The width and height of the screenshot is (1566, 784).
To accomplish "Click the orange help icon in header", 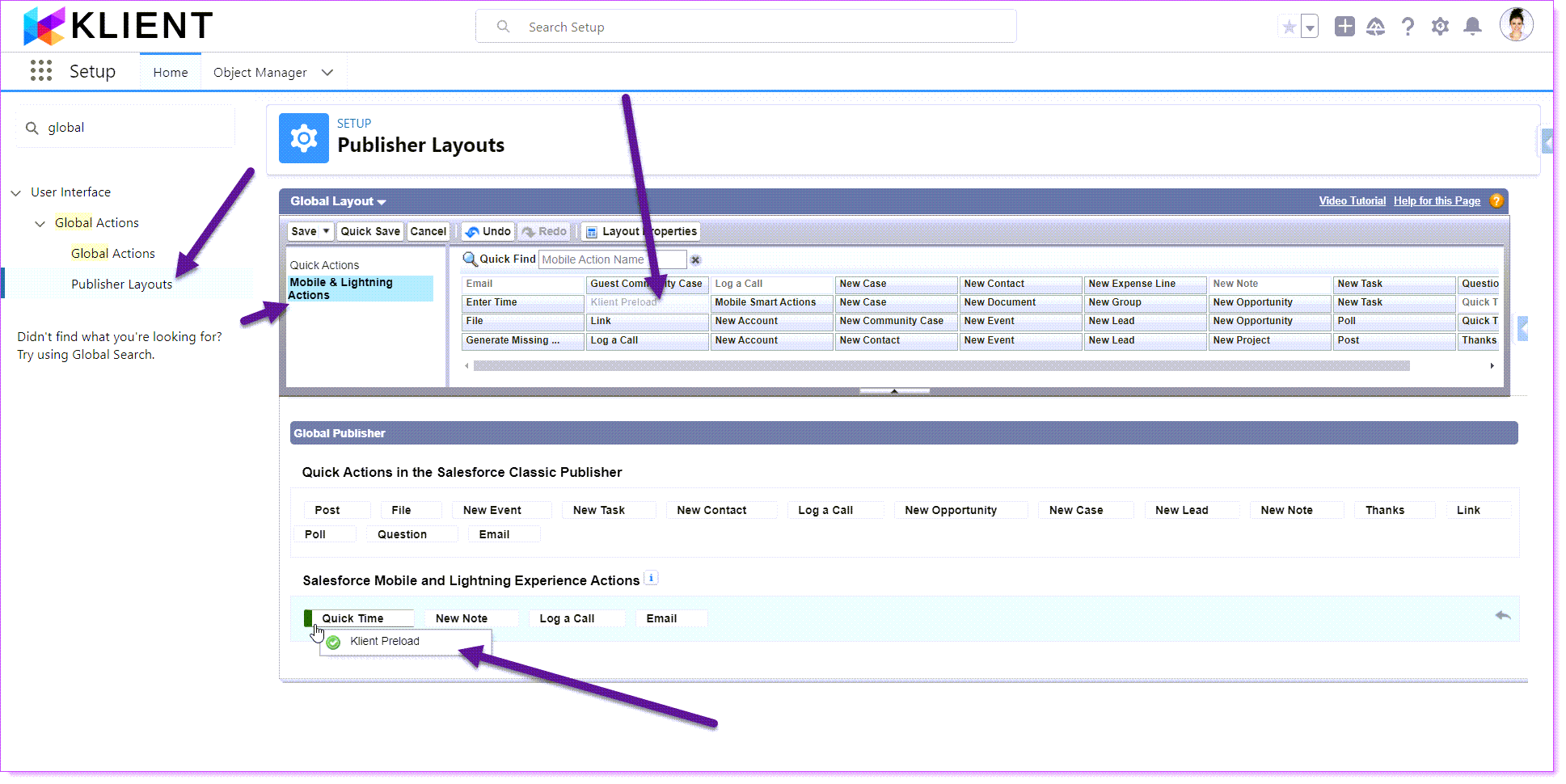I will click(x=1496, y=201).
